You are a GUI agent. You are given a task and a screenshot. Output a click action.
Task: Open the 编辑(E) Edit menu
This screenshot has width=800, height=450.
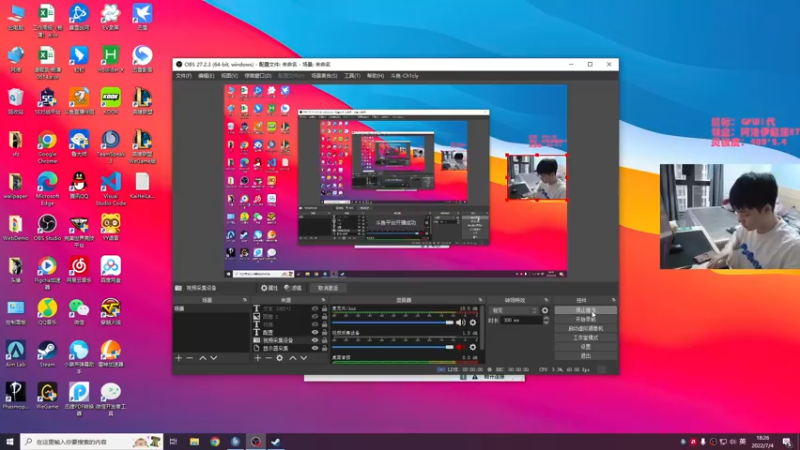pos(206,76)
